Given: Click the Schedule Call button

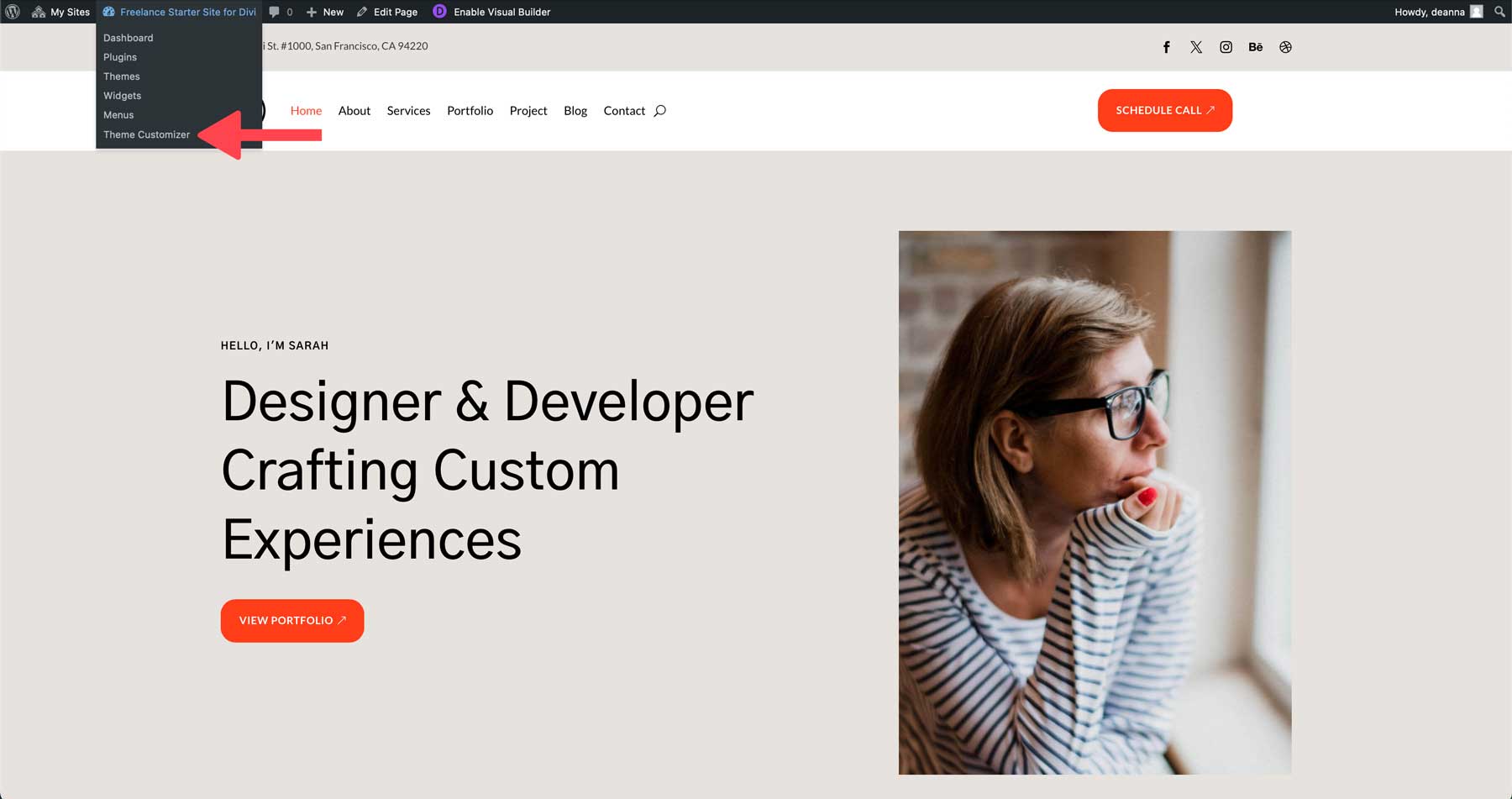Looking at the screenshot, I should (x=1164, y=110).
